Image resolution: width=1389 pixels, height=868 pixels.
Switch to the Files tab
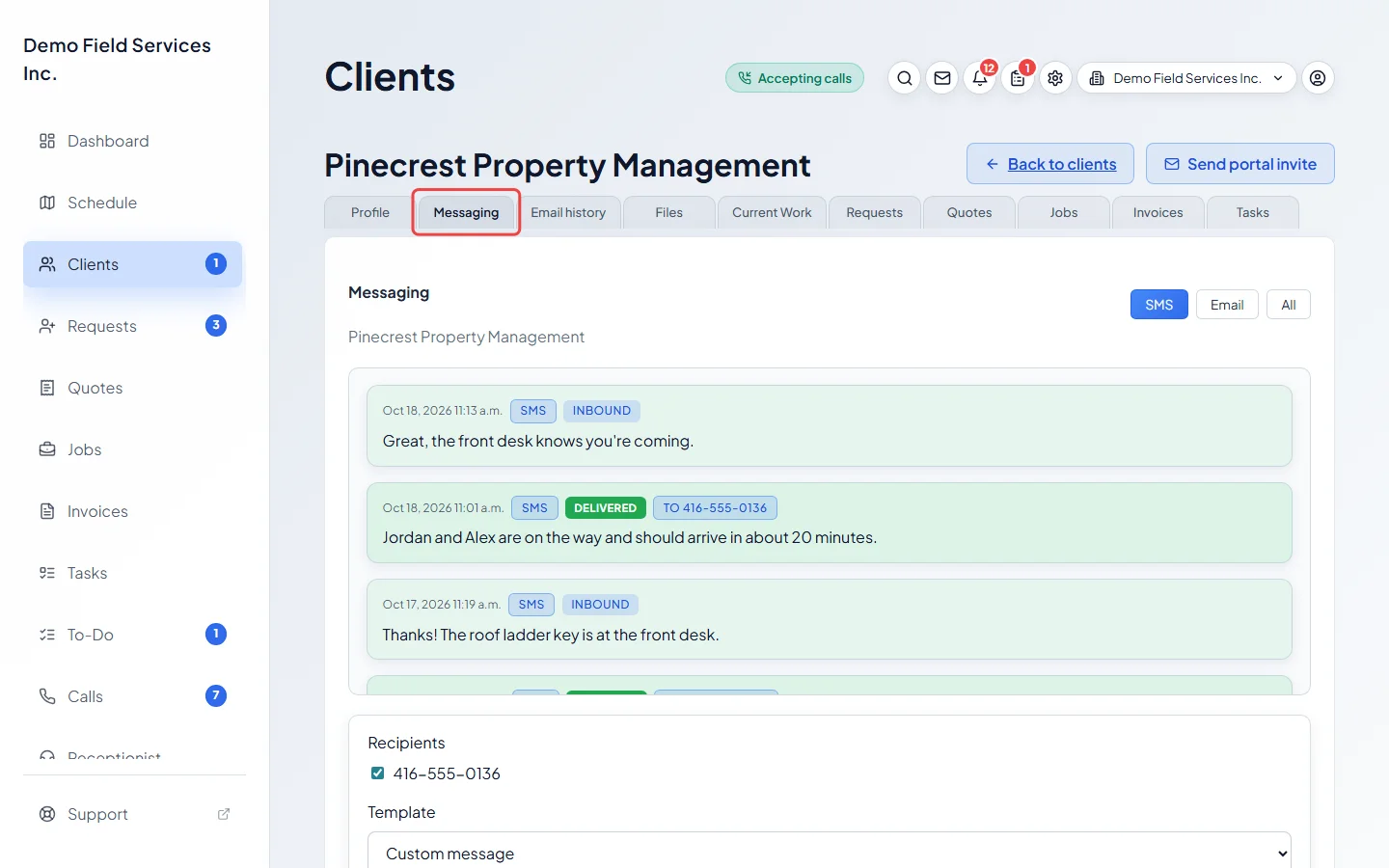pyautogui.click(x=669, y=212)
